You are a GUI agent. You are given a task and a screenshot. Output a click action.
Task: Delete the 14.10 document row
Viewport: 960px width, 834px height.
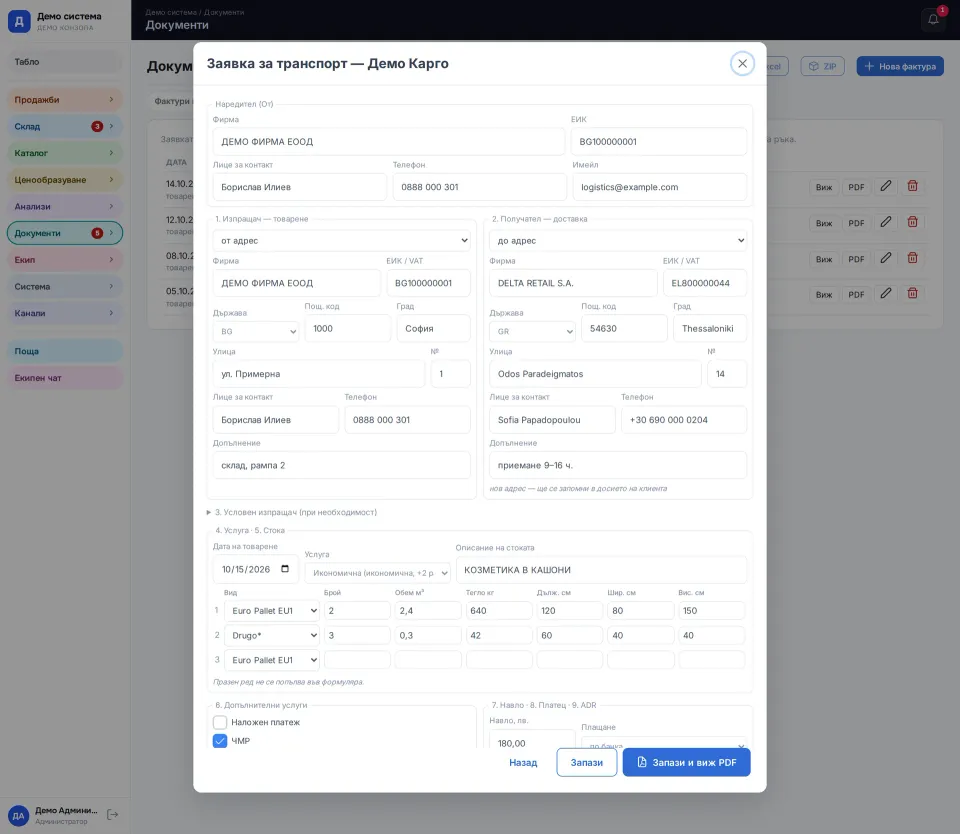click(x=912, y=186)
